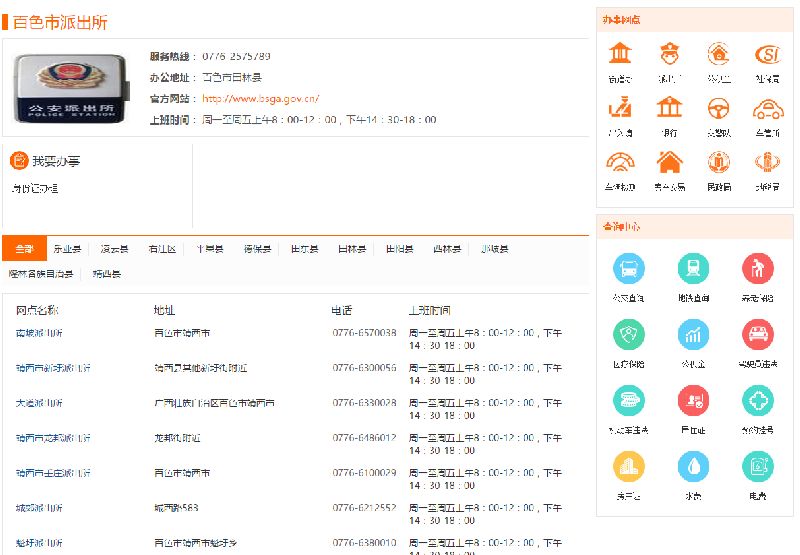The width and height of the screenshot is (800, 555).
Task: Click the 交警队 steering wheel icon
Action: click(x=718, y=108)
